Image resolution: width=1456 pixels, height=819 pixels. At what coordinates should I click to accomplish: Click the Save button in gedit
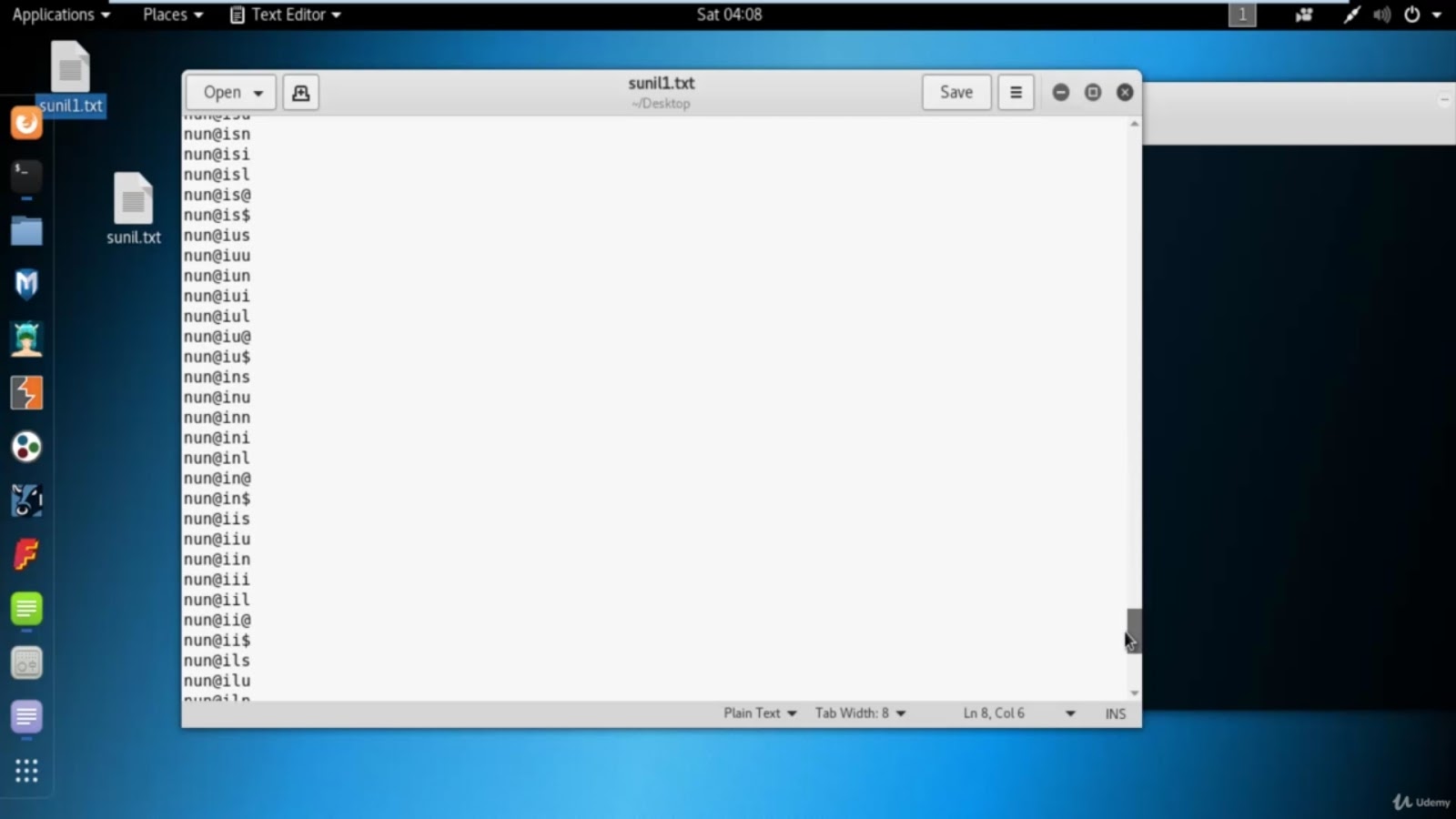(x=955, y=92)
